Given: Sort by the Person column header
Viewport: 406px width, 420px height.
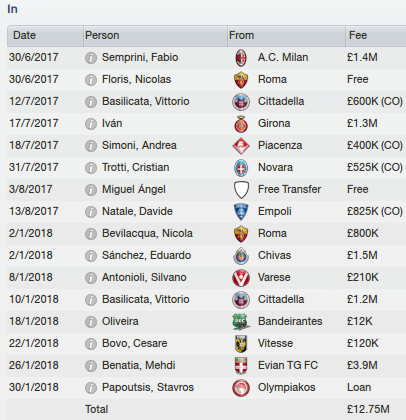Looking at the screenshot, I should pos(155,36).
